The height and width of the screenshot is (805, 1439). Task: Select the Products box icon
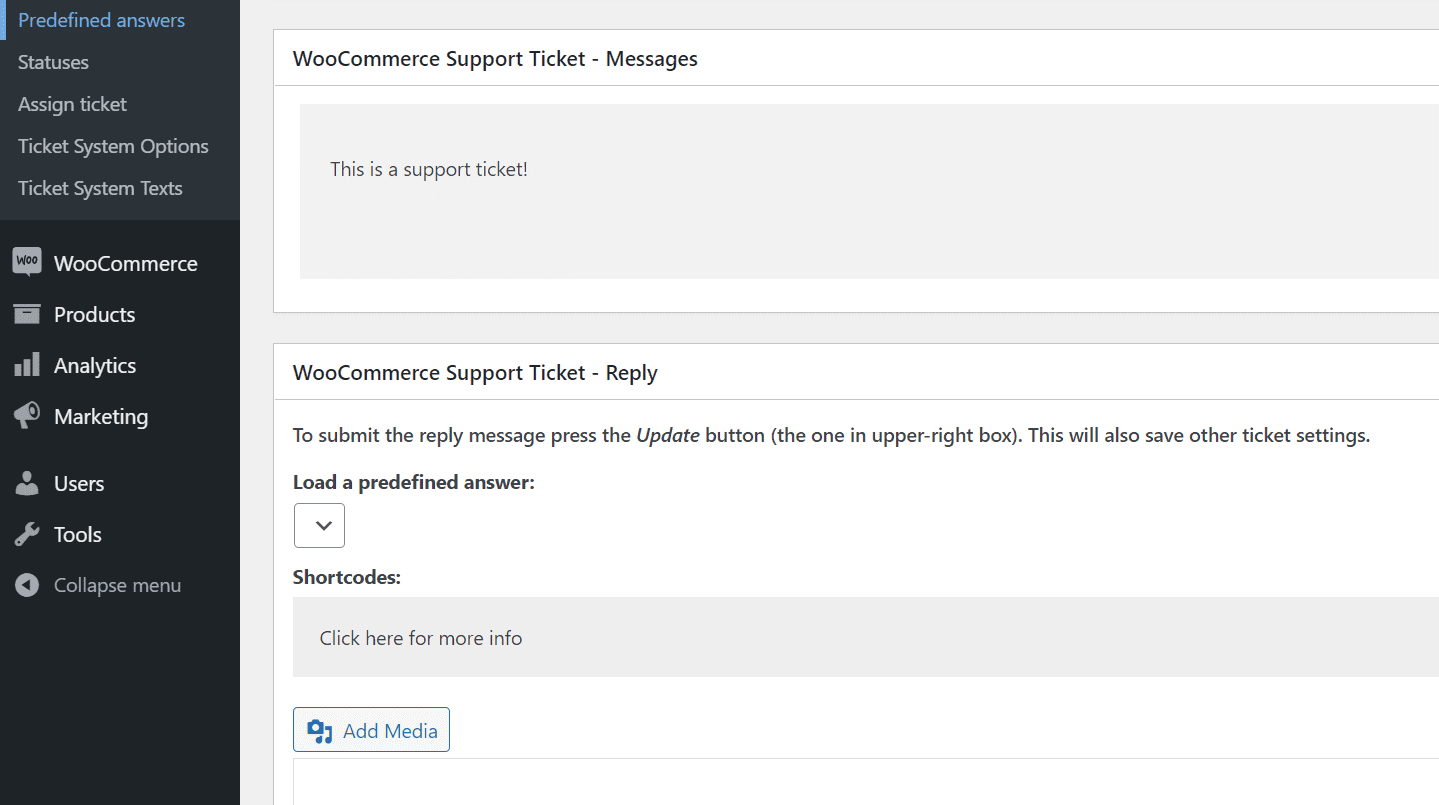(x=26, y=314)
